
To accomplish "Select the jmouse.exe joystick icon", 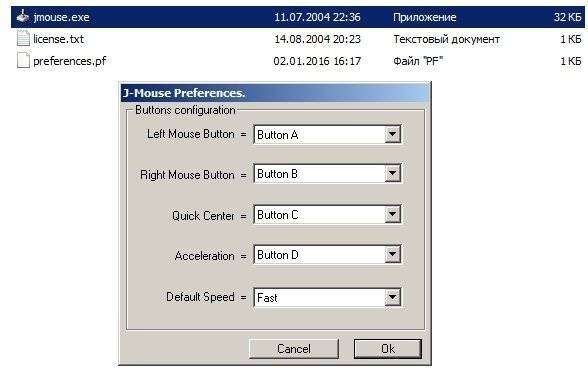I will 23,17.
